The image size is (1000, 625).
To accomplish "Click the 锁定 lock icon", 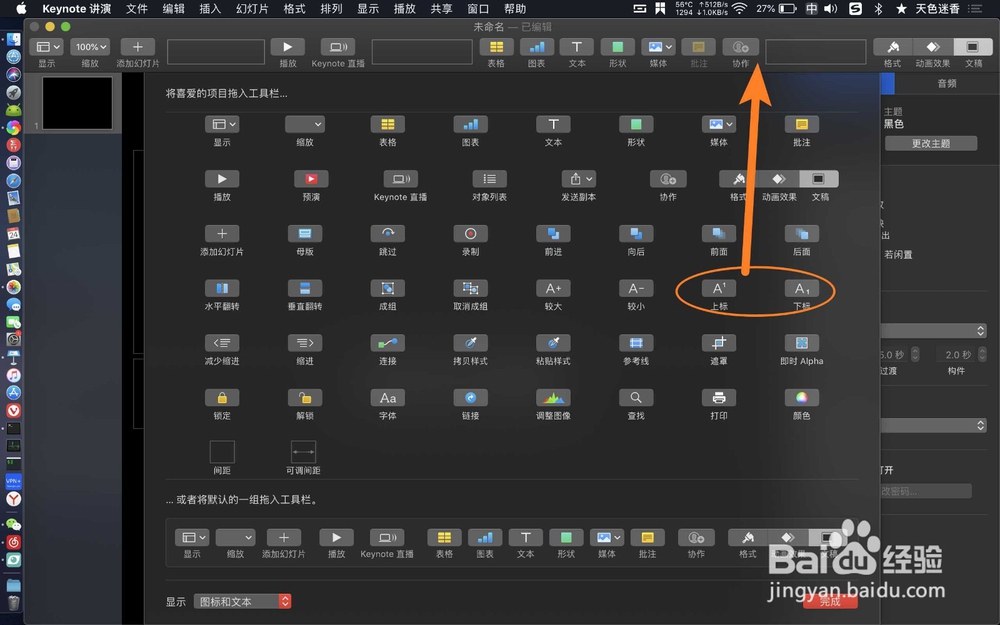I will [222, 398].
